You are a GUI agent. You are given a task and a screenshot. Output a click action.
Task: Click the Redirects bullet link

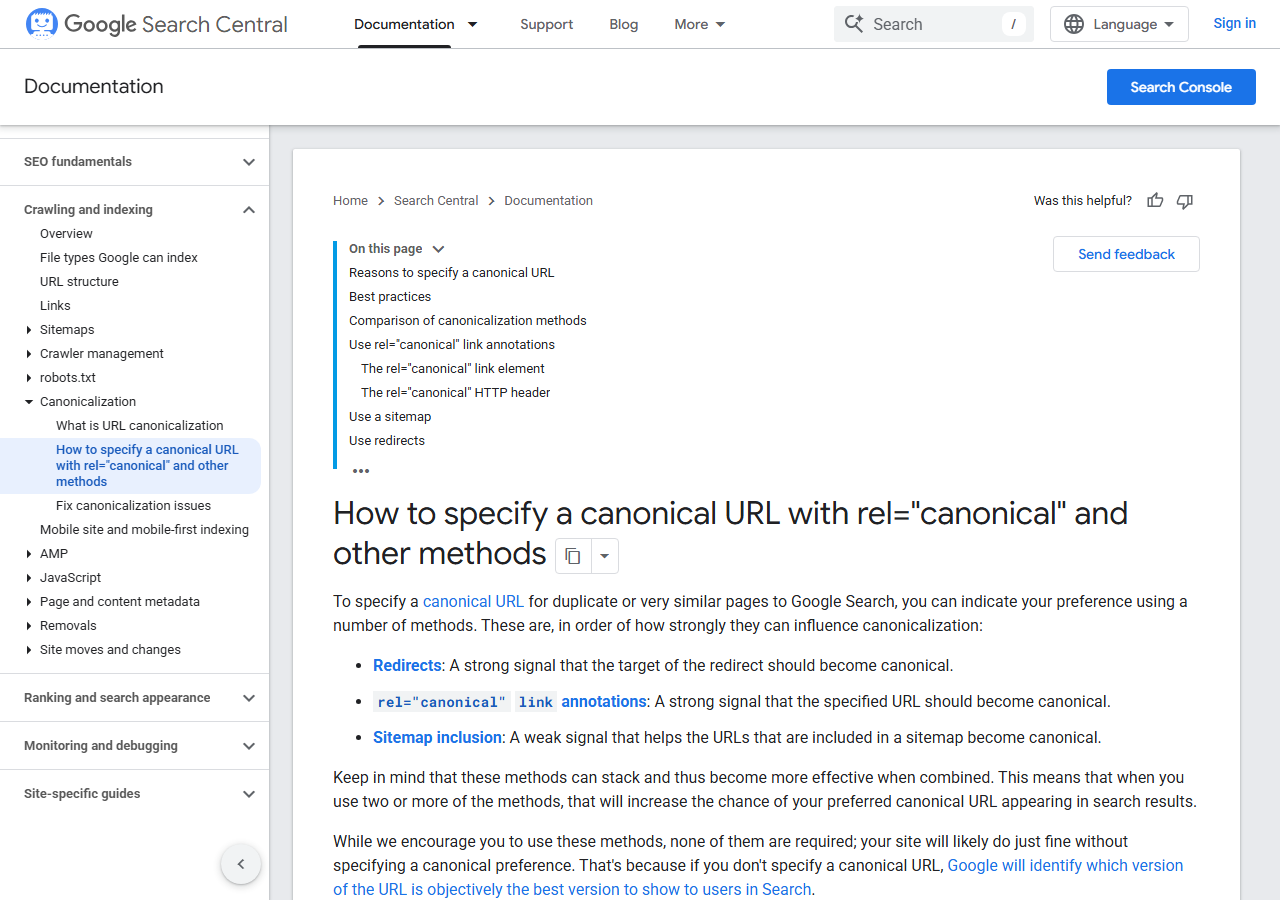(407, 666)
